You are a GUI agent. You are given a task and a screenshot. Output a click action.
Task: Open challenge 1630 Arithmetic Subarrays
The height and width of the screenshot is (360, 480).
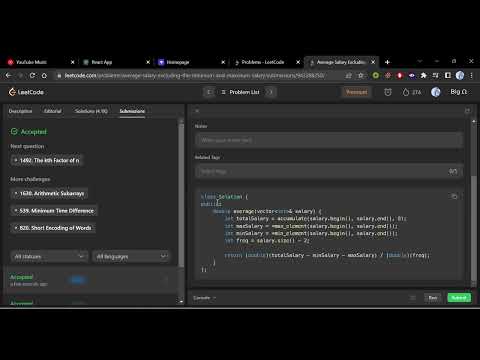(x=49, y=193)
